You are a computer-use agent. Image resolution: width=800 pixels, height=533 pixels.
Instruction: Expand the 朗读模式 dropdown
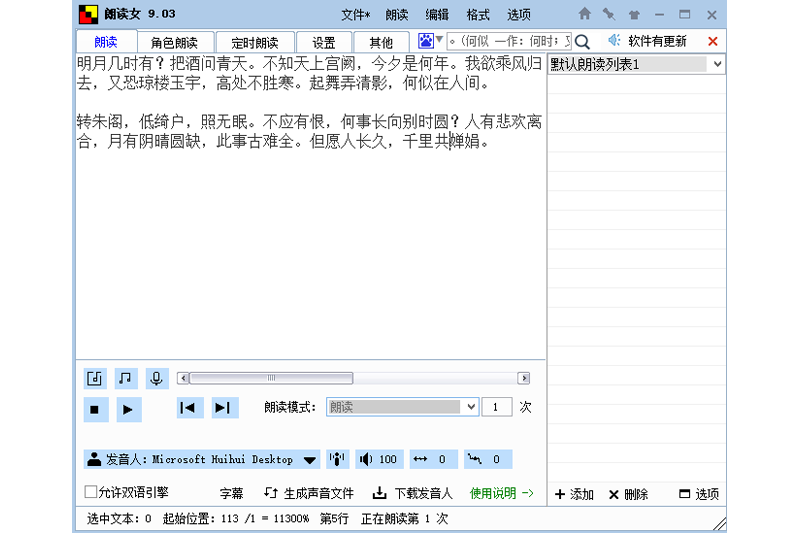coord(471,408)
